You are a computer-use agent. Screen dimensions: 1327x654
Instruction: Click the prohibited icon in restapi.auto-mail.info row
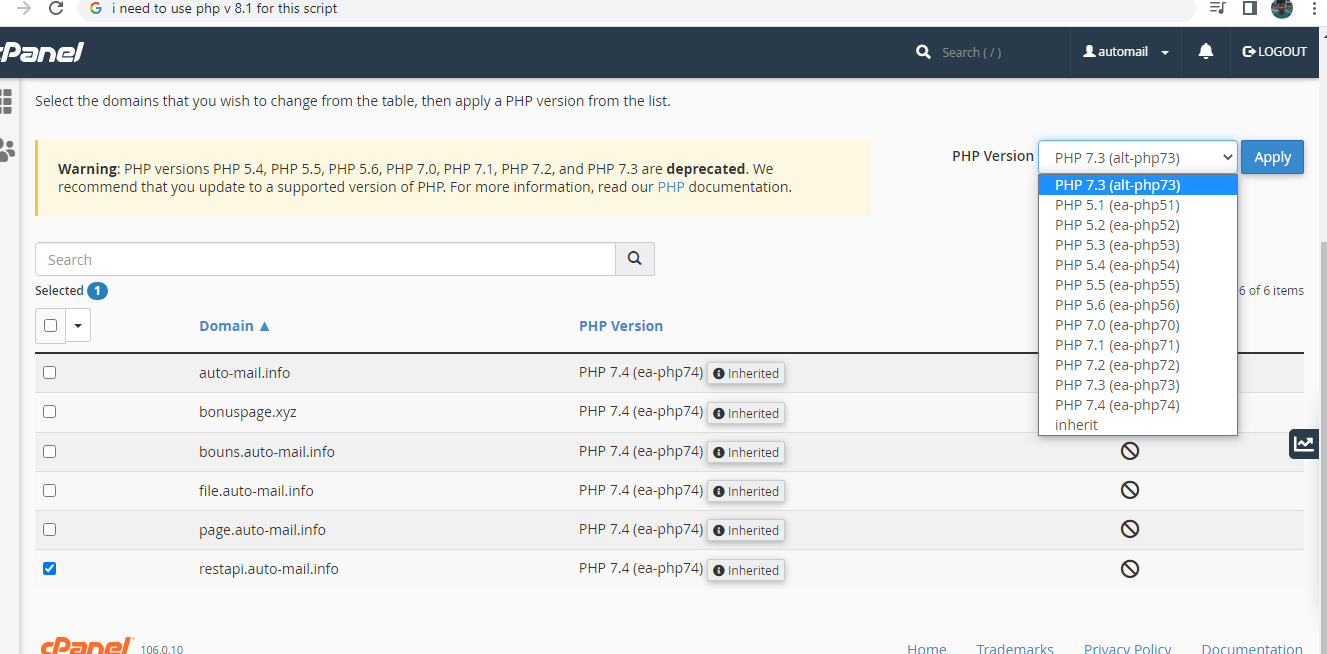[x=1130, y=569]
